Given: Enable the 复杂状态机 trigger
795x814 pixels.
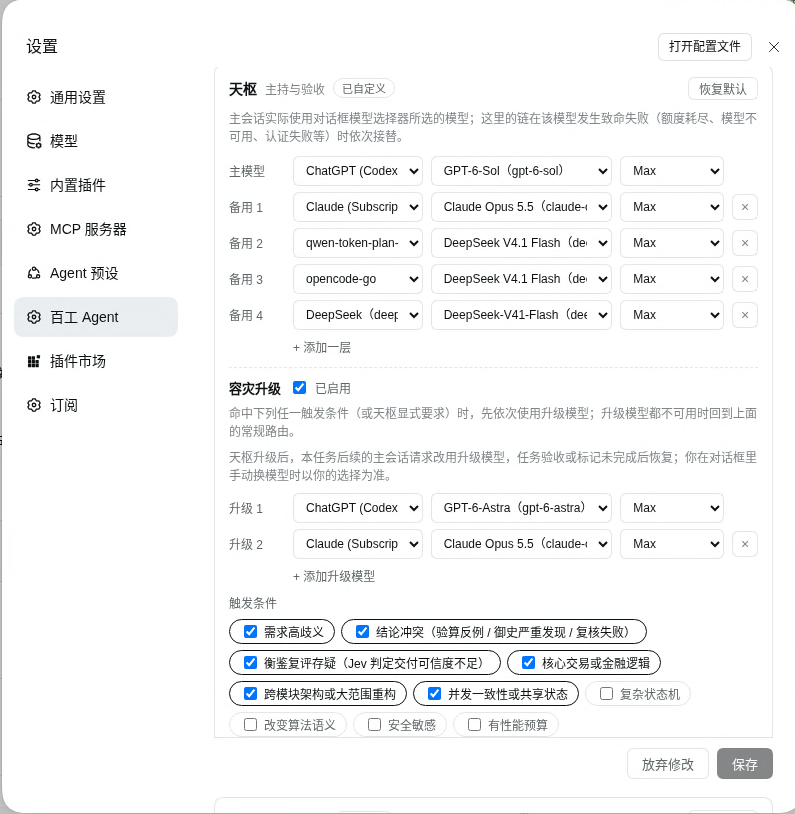Looking at the screenshot, I should 606,694.
